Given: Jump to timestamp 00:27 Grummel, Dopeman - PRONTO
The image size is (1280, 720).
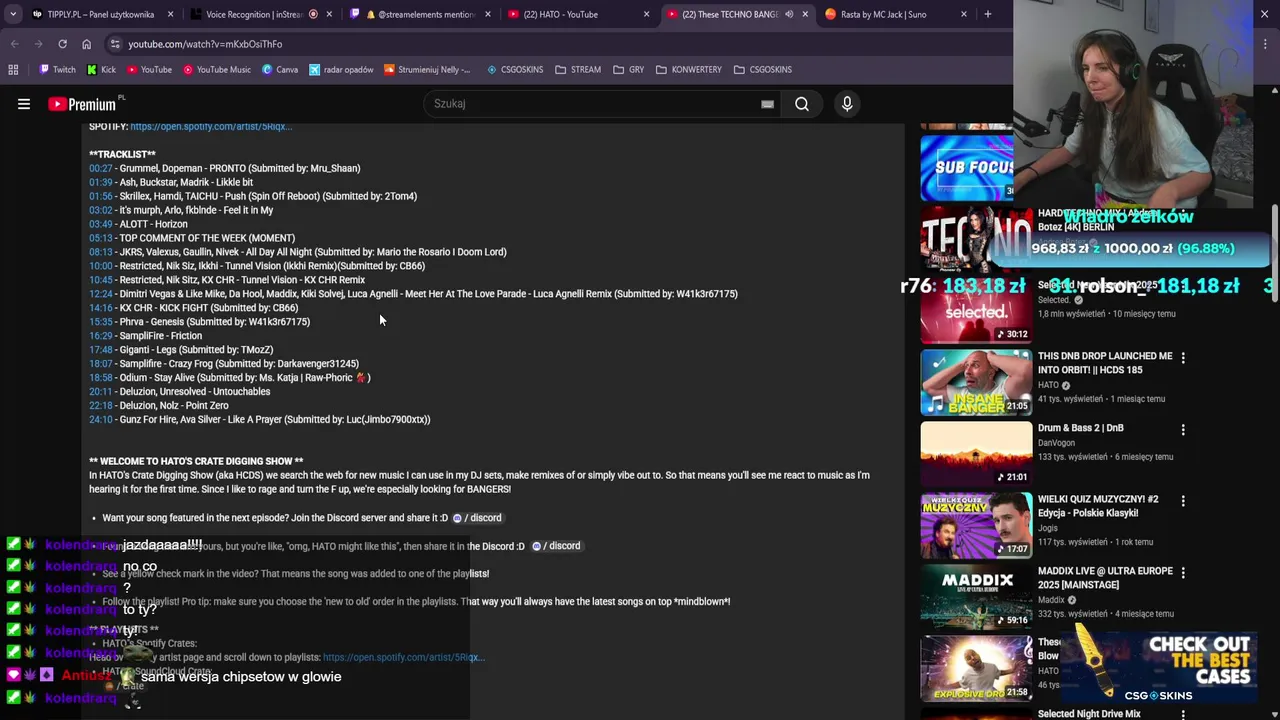Looking at the screenshot, I should [x=100, y=168].
